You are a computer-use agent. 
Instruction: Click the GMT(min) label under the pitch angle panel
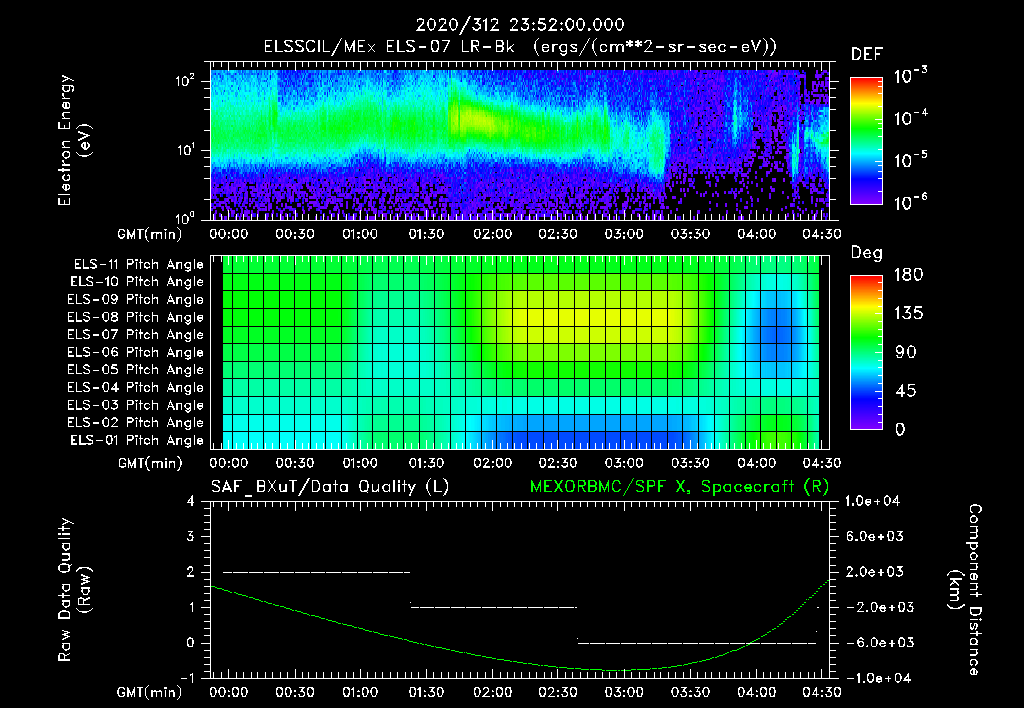click(149, 464)
